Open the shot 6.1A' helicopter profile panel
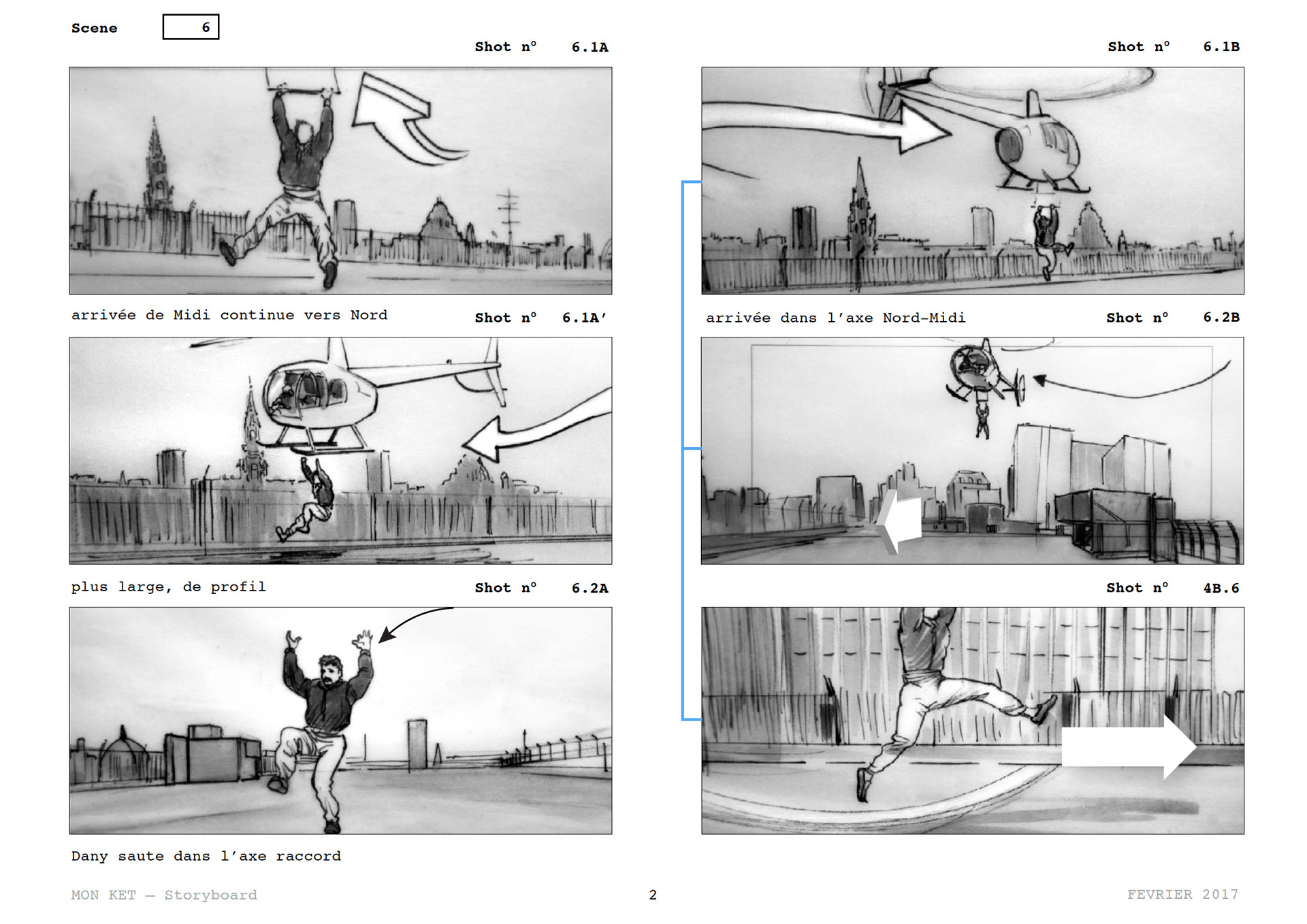Screen dimensions: 1307x924 pyautogui.click(x=340, y=450)
